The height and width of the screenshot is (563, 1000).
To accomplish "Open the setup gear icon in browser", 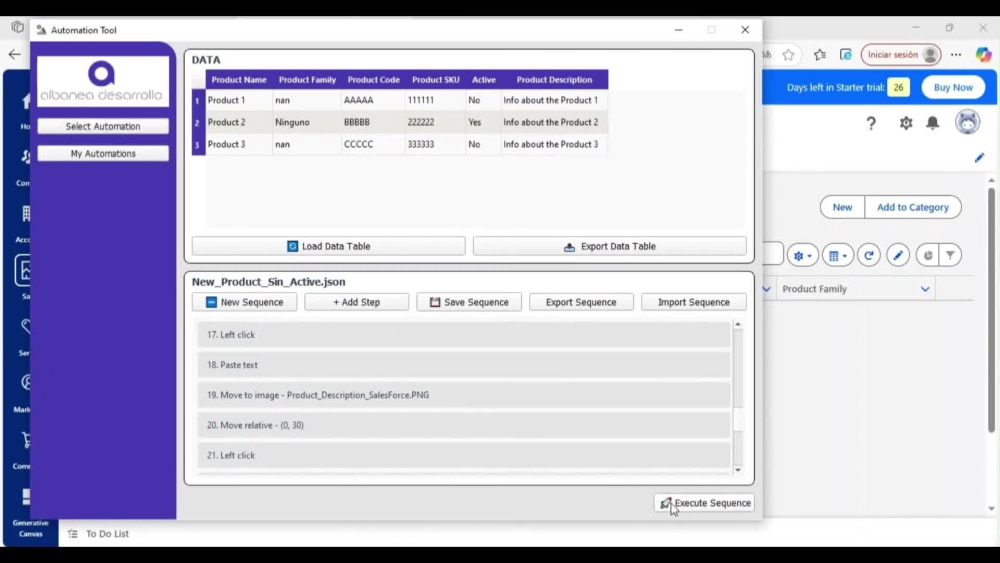I will pyautogui.click(x=906, y=122).
